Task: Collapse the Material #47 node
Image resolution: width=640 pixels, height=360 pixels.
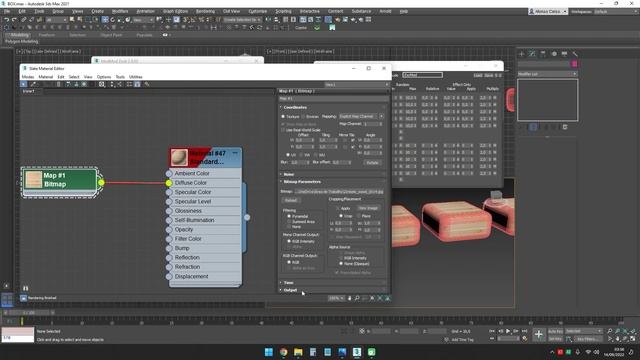Action: (x=235, y=153)
